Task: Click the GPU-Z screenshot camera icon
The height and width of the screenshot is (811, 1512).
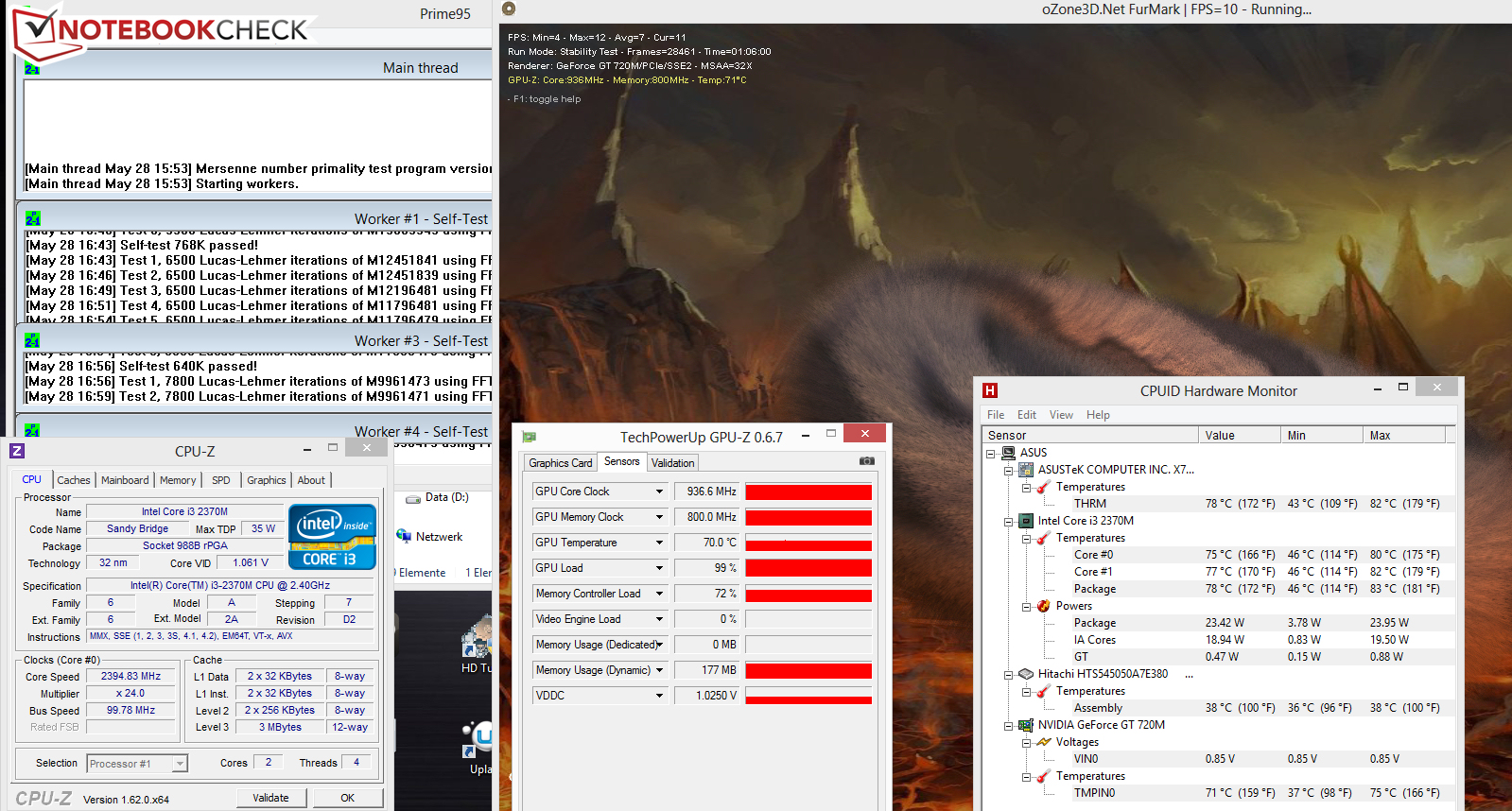Action: pos(866,461)
